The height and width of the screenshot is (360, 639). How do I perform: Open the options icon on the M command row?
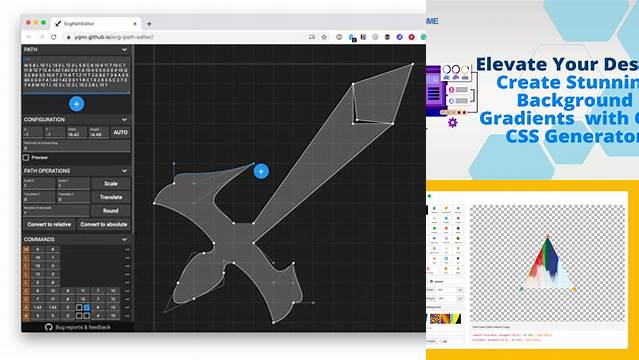(x=128, y=249)
